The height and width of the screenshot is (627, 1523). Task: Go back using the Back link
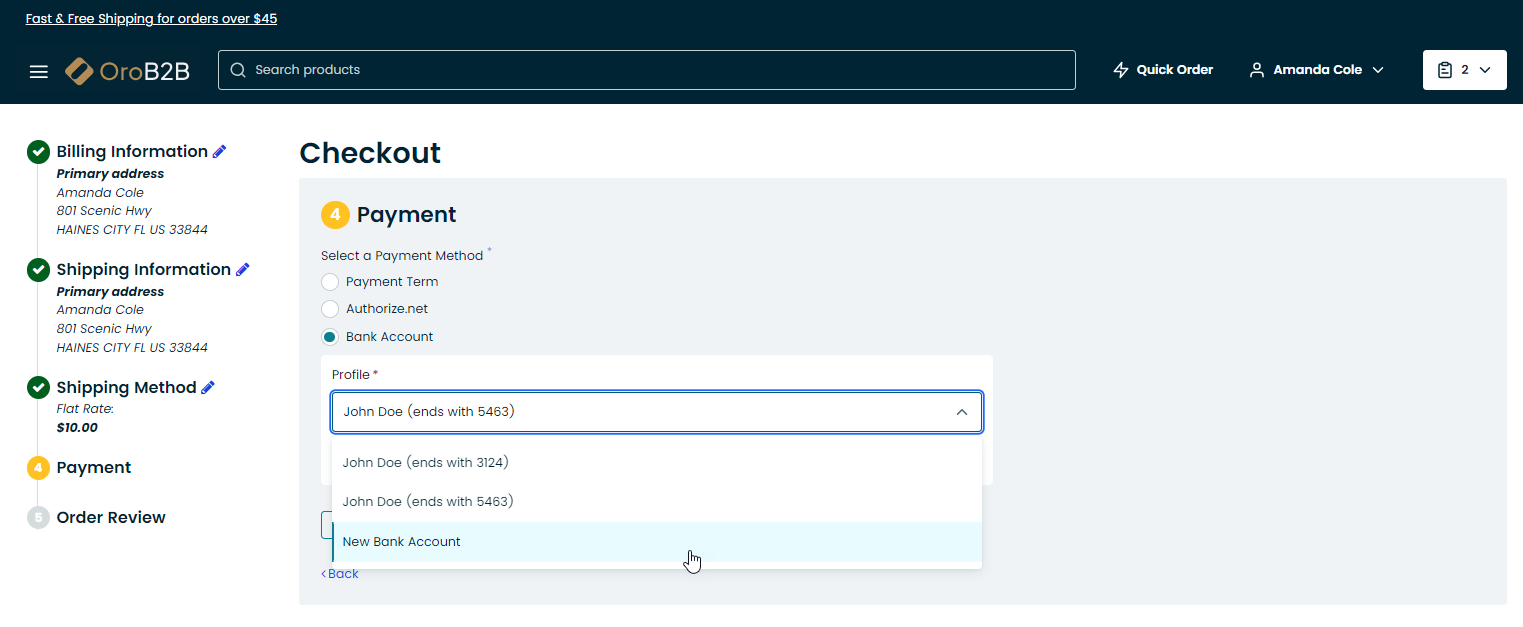tap(340, 574)
